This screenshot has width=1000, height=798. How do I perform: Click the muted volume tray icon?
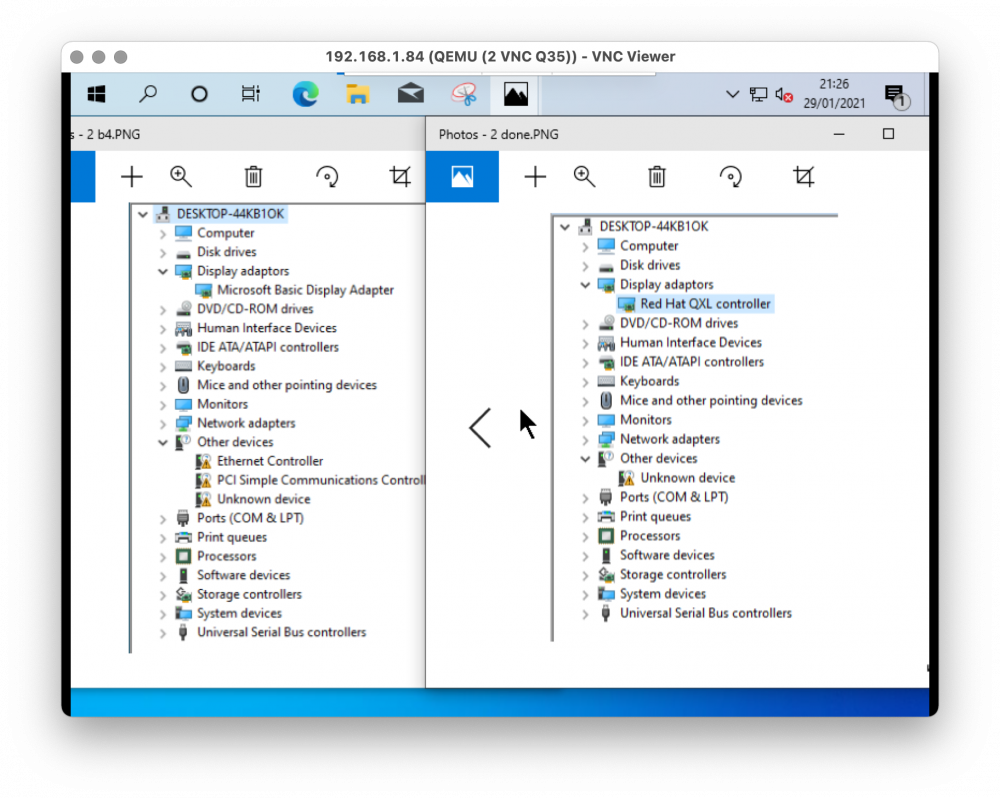pos(784,94)
